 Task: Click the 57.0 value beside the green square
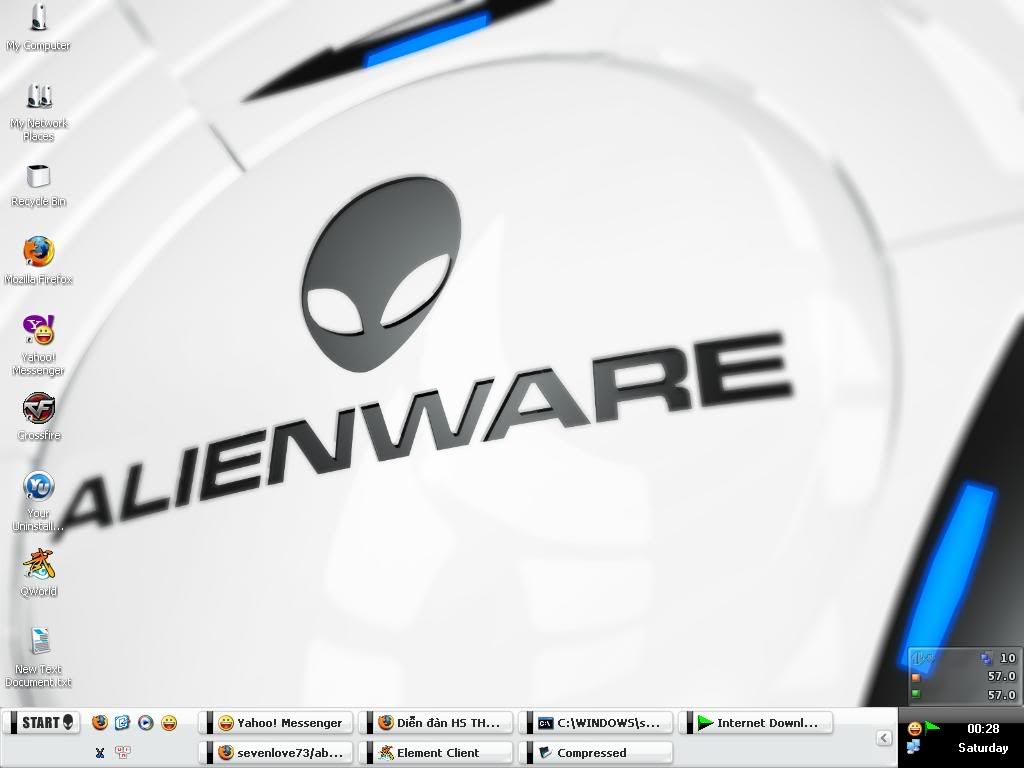[x=1002, y=695]
